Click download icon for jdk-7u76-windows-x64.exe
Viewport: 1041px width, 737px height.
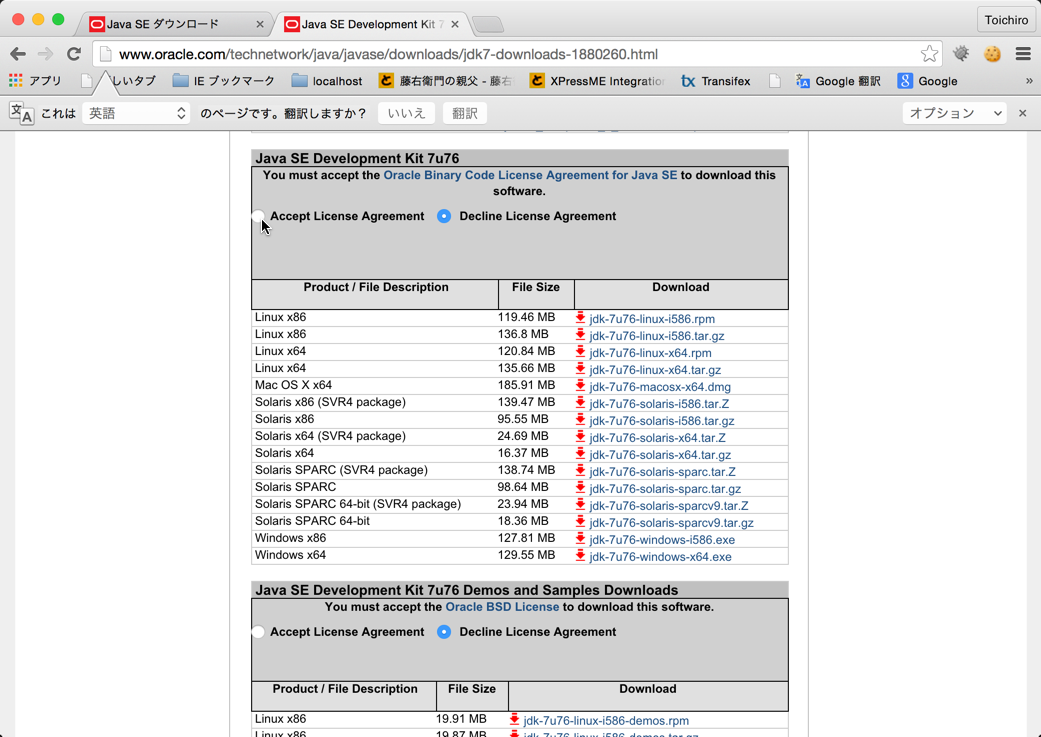(580, 556)
